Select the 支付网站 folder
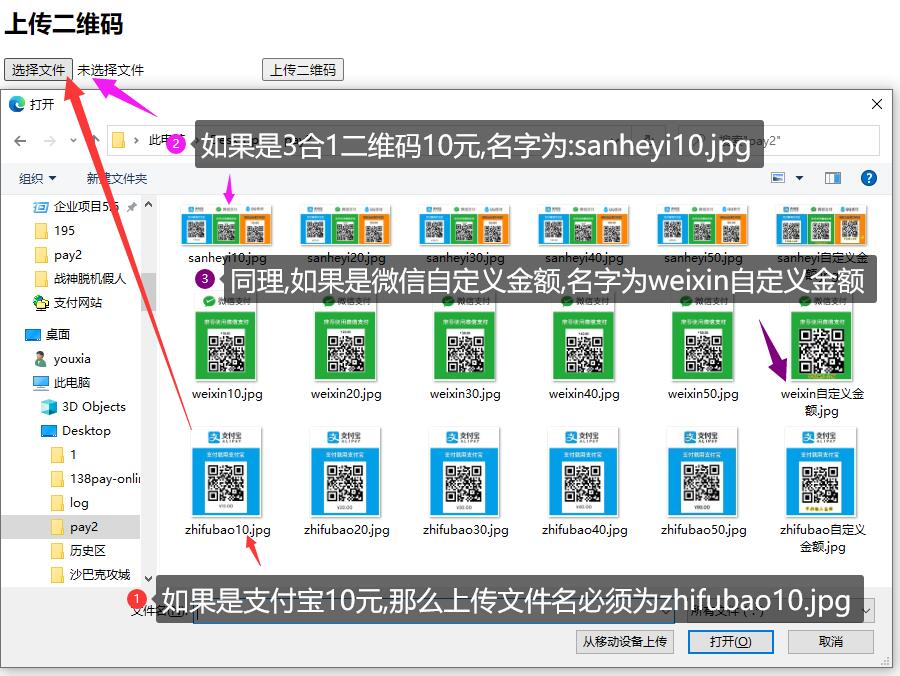Viewport: 900px width, 676px height. 68,302
